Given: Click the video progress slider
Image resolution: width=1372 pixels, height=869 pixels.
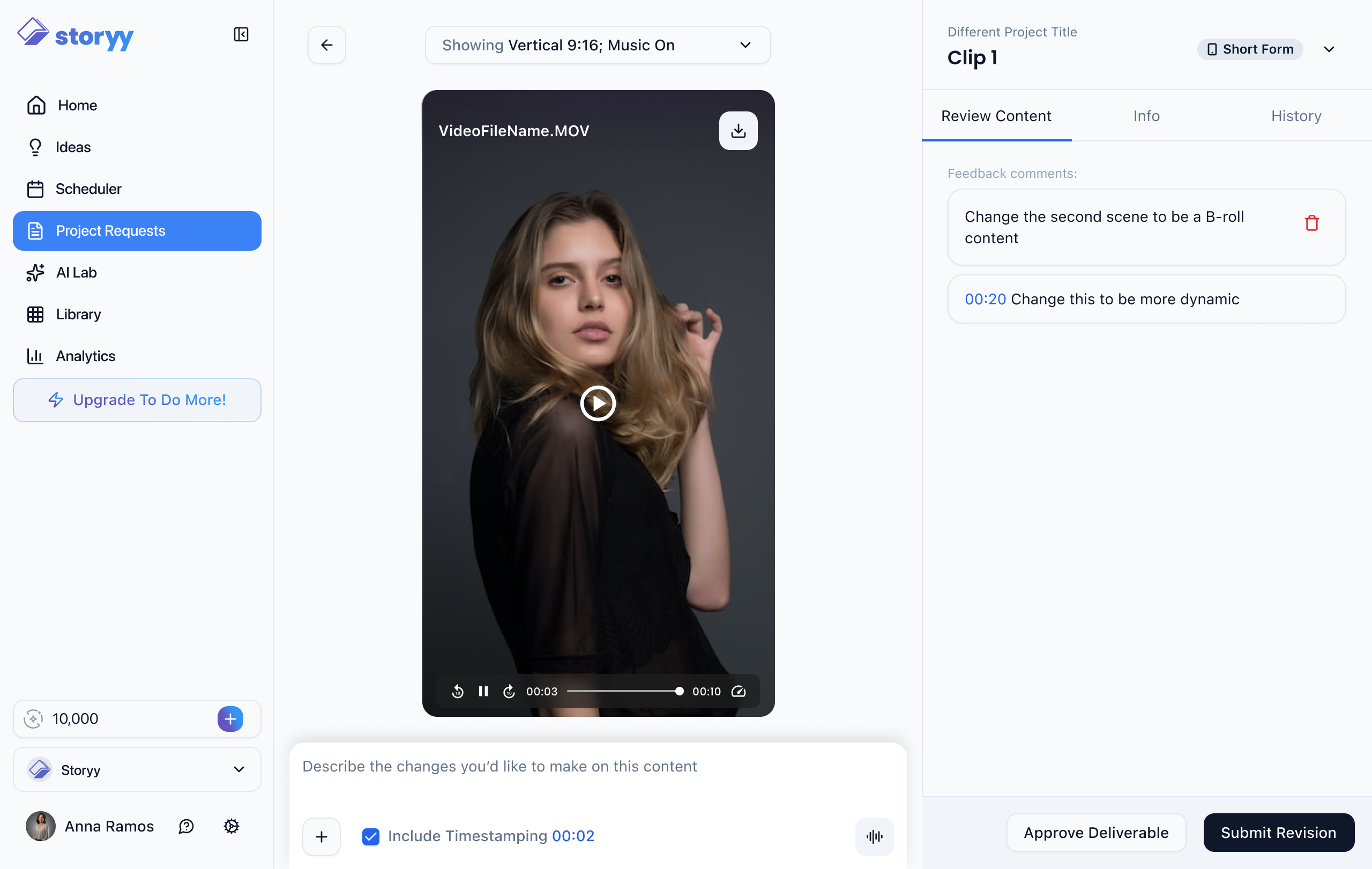Looking at the screenshot, I should (x=625, y=691).
